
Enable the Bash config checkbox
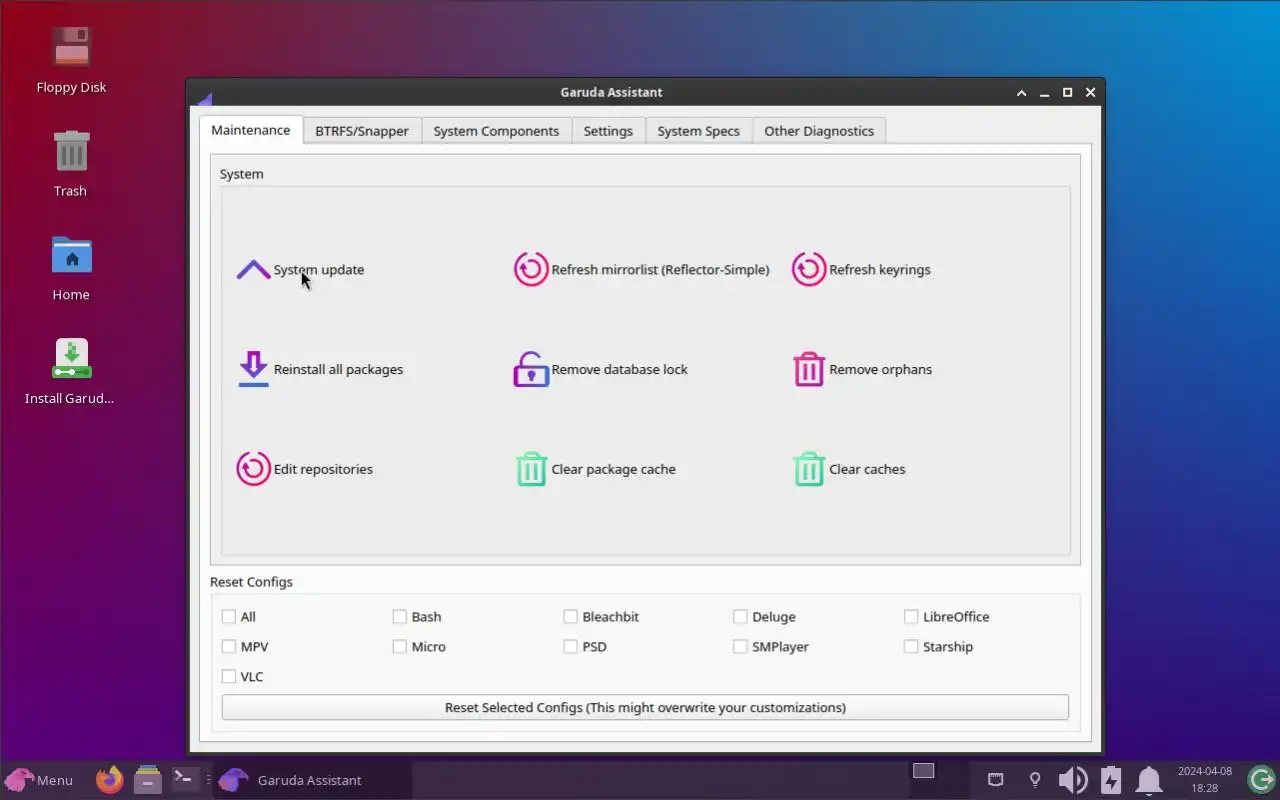(400, 617)
